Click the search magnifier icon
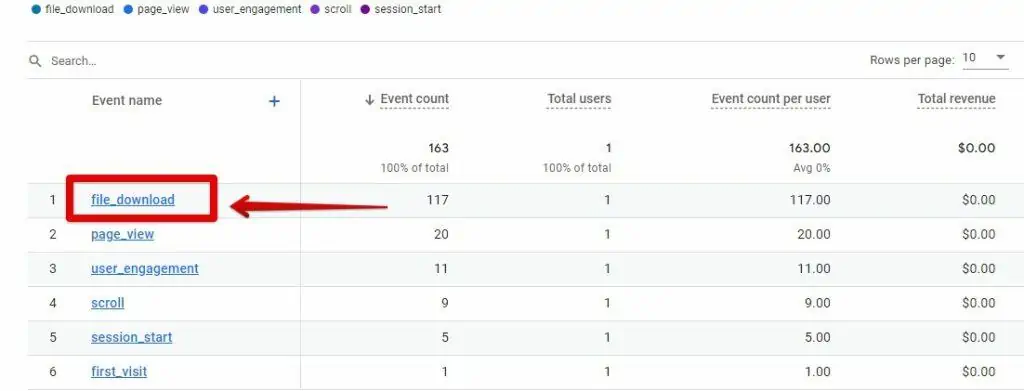The width and height of the screenshot is (1024, 391). pos(35,61)
